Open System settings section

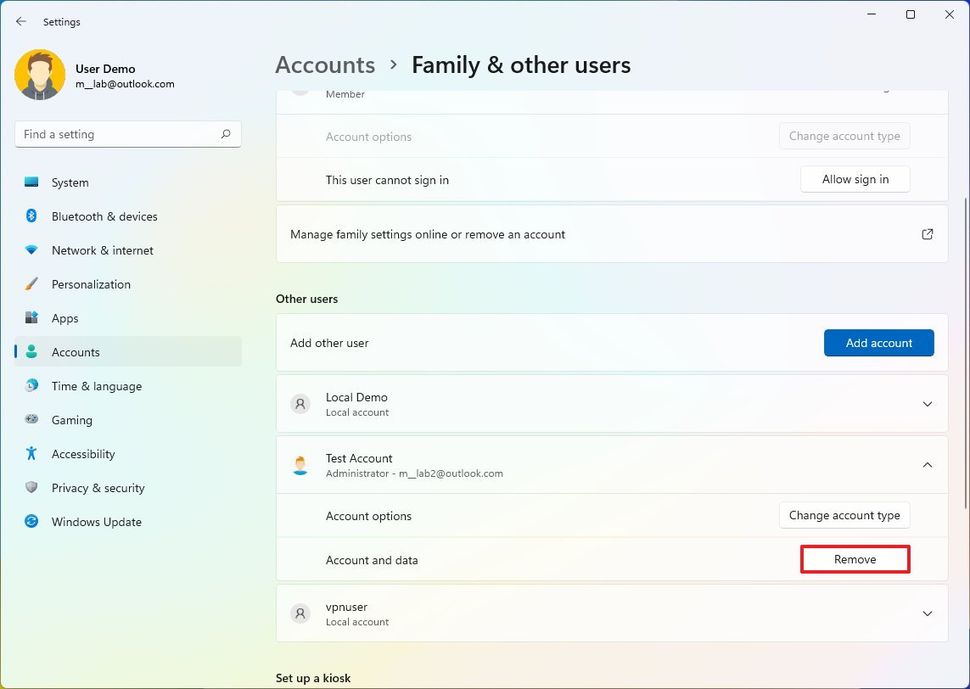70,183
